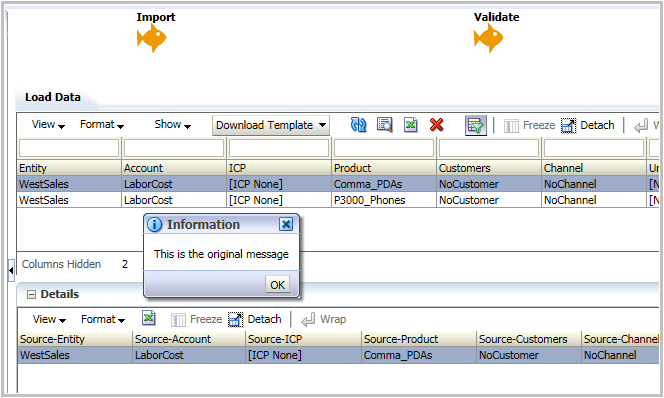The height and width of the screenshot is (398, 664).
Task: Export Load Data to Excel icon
Action: click(410, 125)
